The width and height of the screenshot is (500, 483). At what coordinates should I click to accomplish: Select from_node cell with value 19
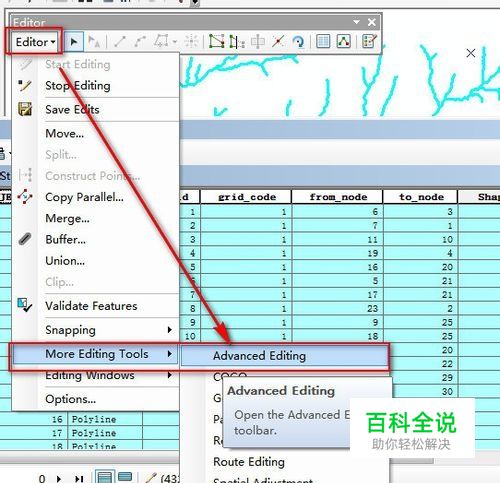[x=337, y=253]
